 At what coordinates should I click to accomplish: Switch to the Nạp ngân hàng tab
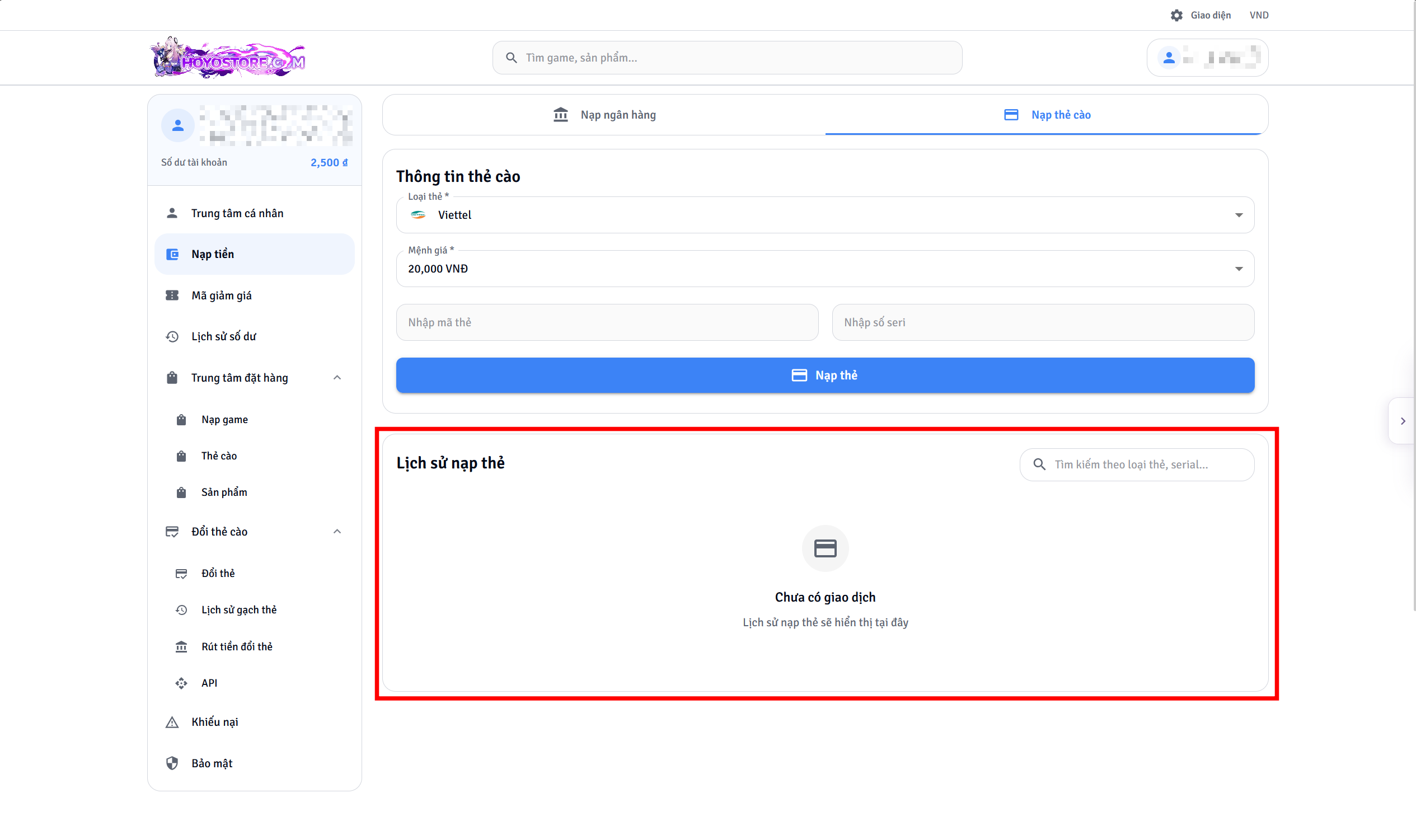pos(604,115)
